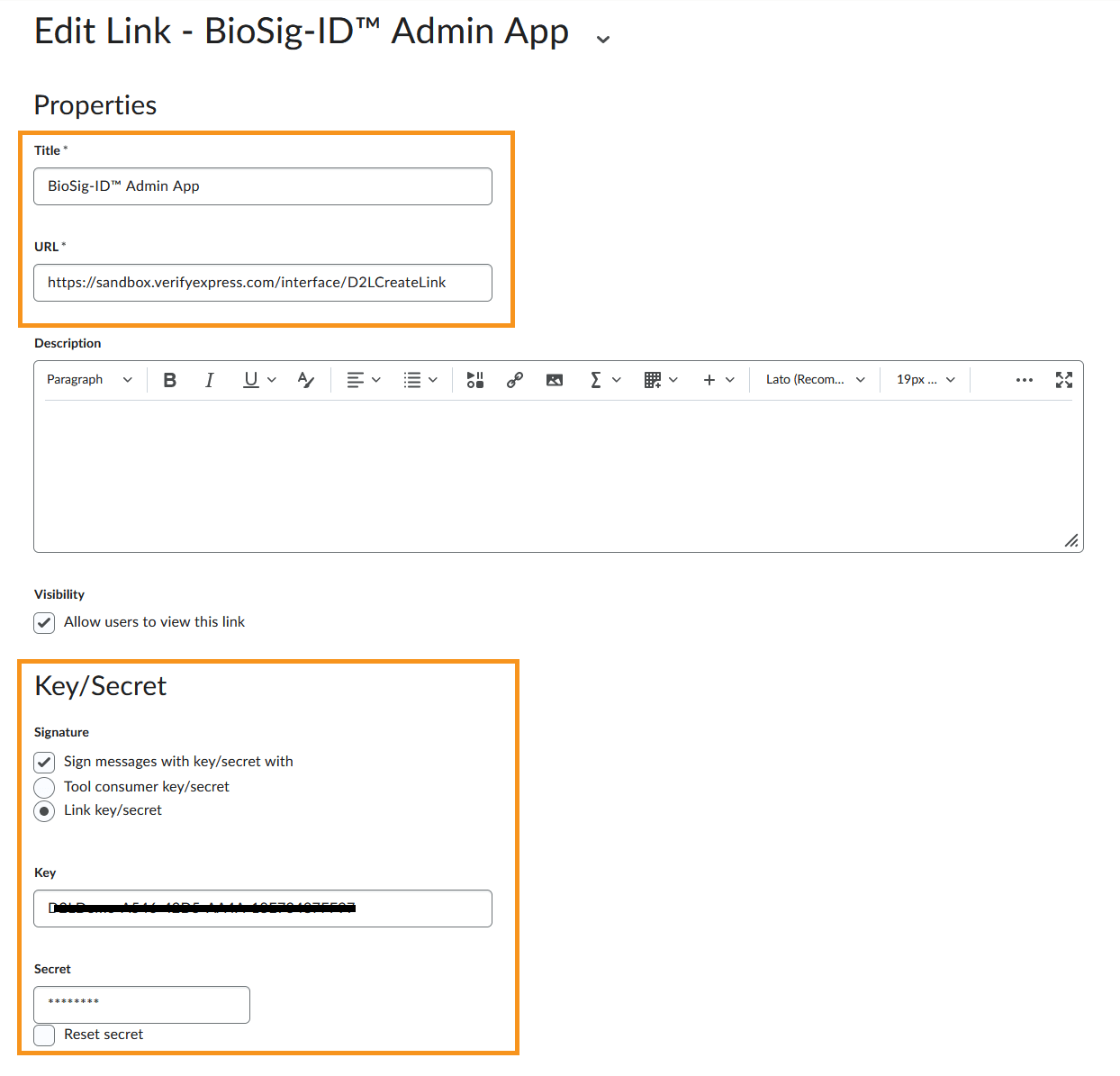
Task: Focus the Key input field
Action: point(263,909)
